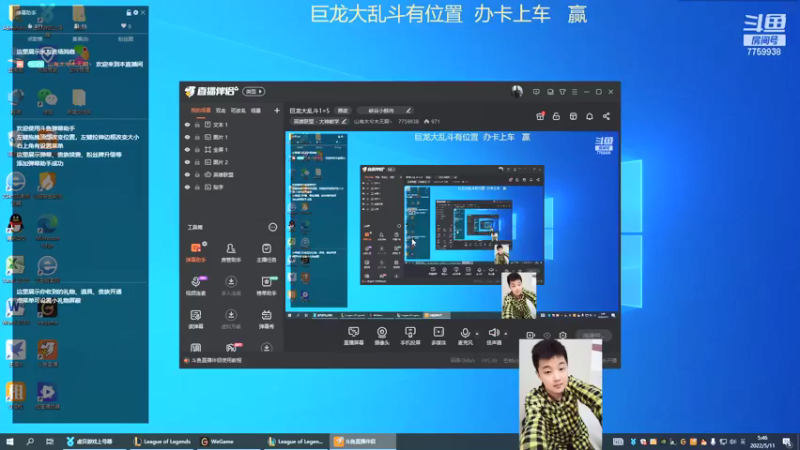Open the 主播任务 streamer tasks tool
The width and height of the screenshot is (800, 450).
pos(266,253)
